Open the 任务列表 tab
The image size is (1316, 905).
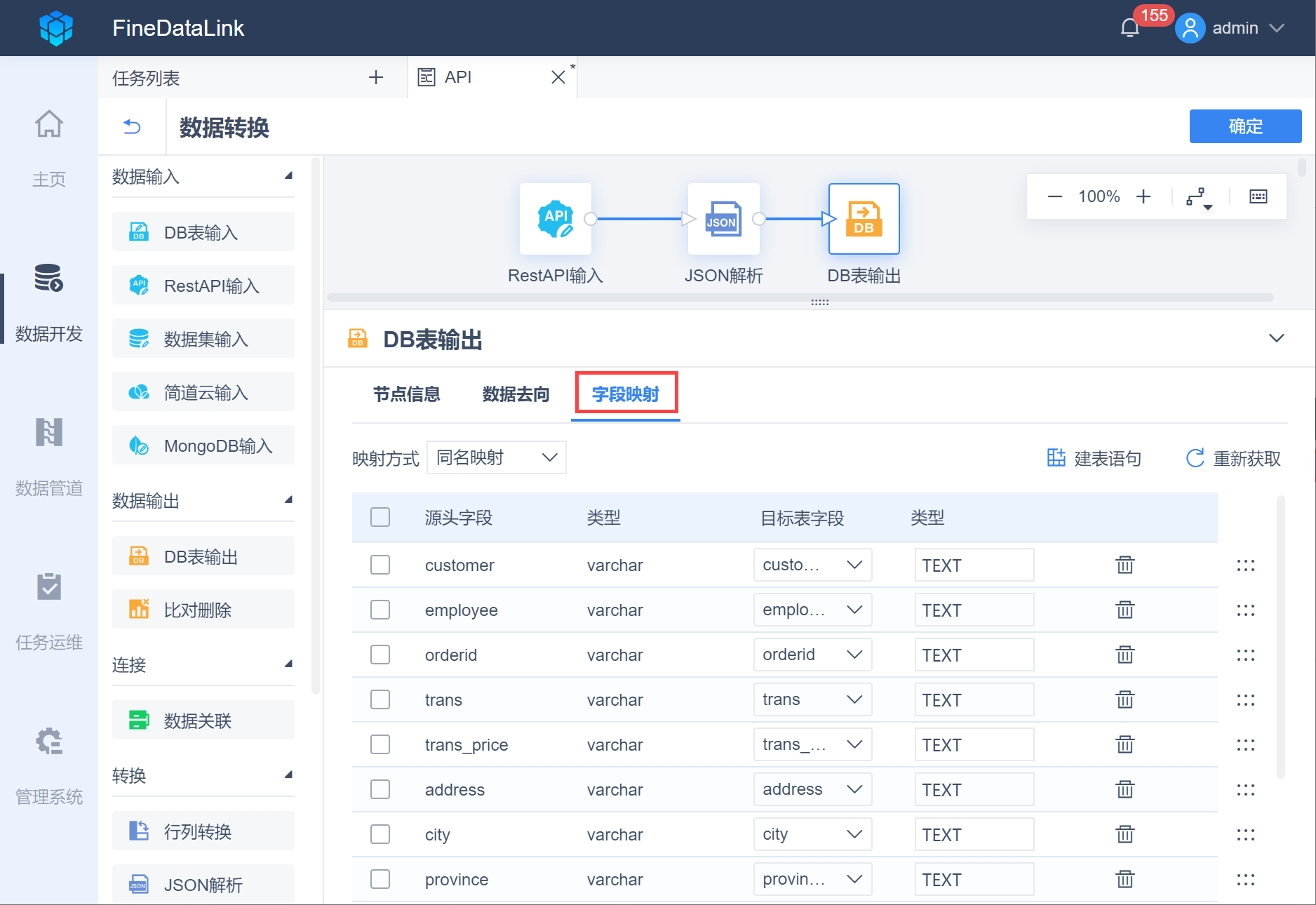click(x=146, y=78)
